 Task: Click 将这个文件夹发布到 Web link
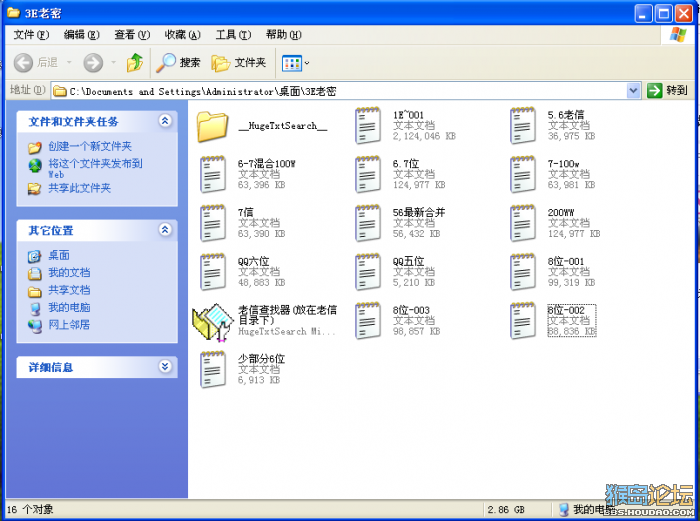point(95,168)
